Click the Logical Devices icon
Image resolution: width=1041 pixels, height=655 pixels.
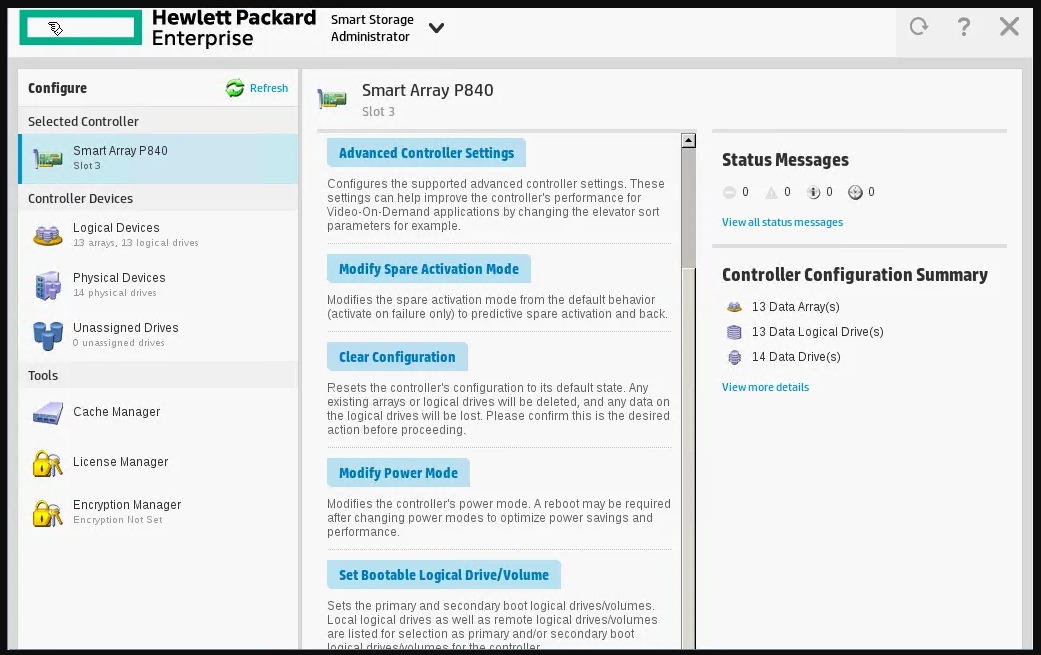tap(48, 235)
